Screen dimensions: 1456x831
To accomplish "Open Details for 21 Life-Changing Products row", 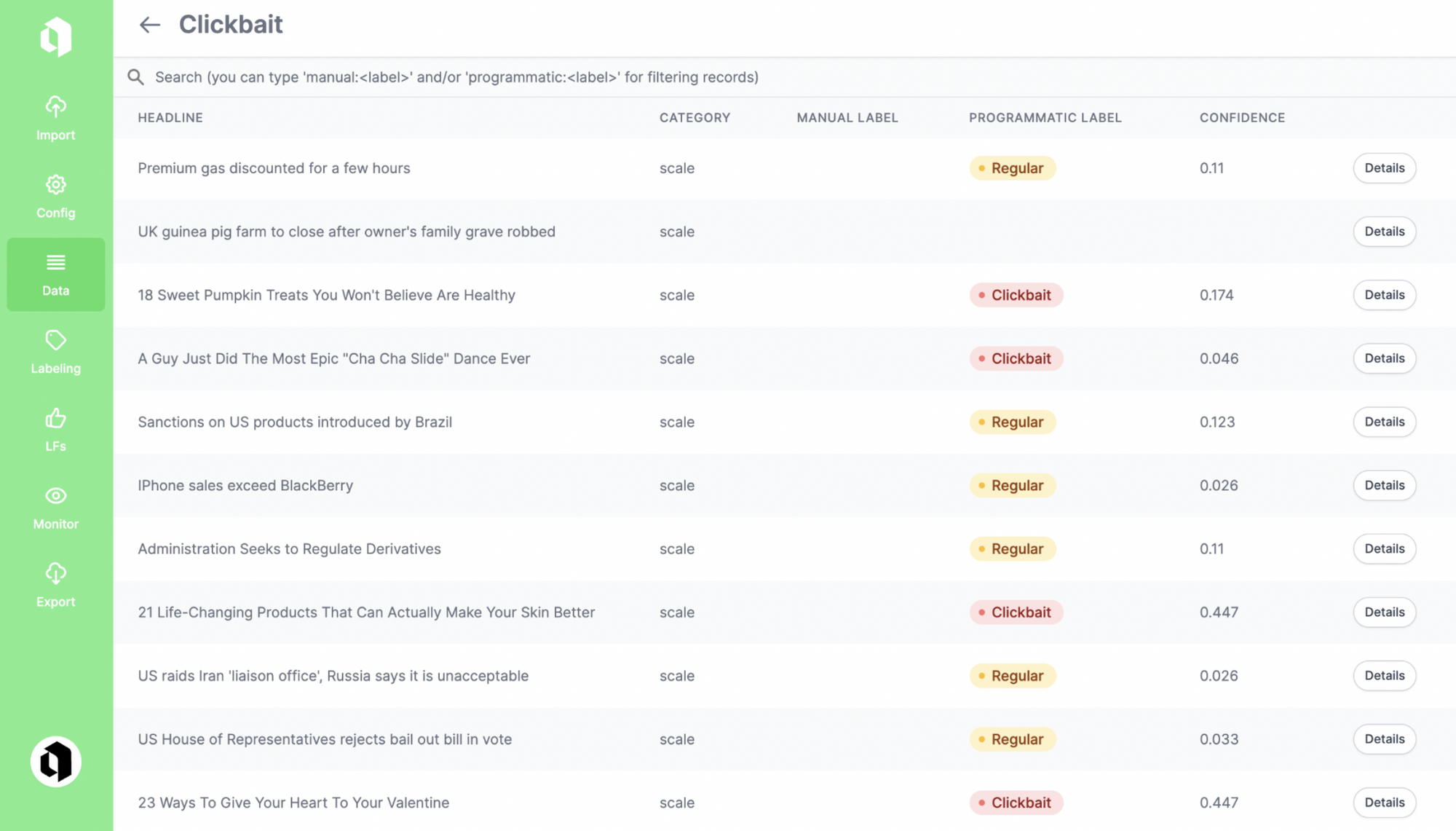I will 1385,612.
